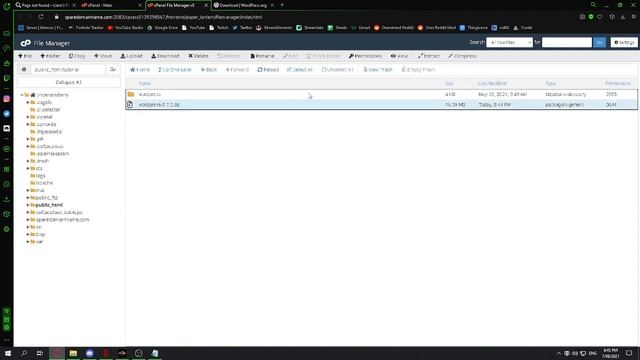Expand the mail folder node
Viewport: 640px width, 360px height.
pyautogui.click(x=28, y=191)
